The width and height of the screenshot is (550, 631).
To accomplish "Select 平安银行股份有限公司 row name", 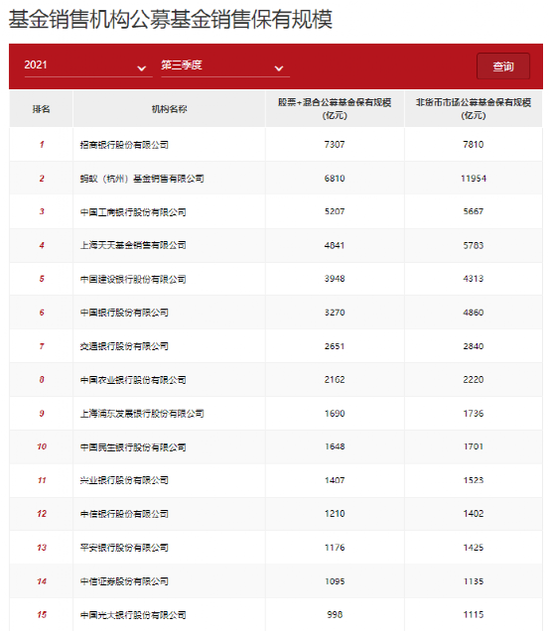I will tap(124, 547).
